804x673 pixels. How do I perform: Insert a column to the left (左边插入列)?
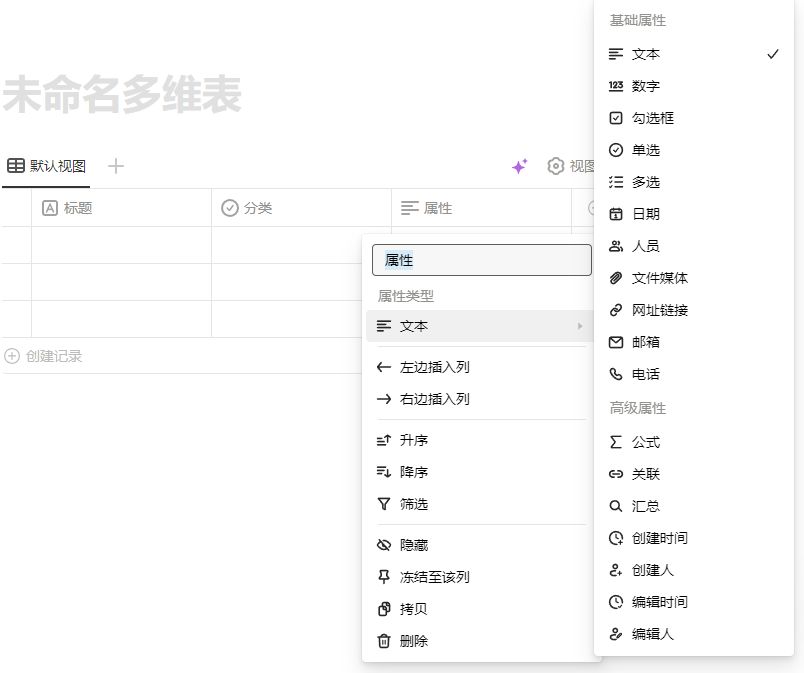(x=434, y=367)
